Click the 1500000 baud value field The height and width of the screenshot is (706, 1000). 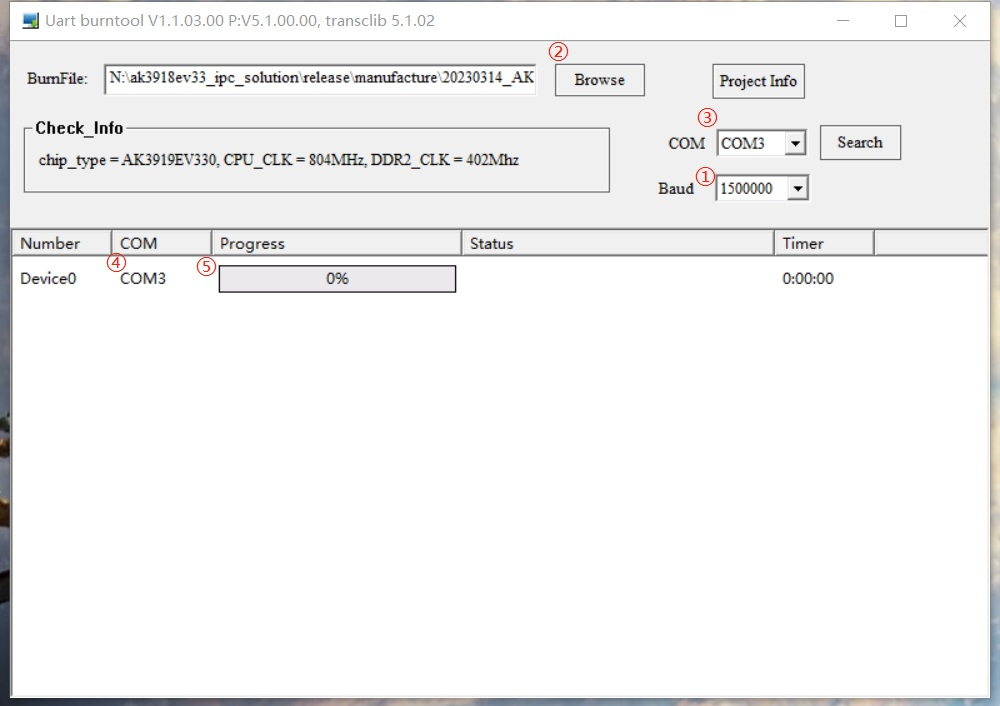pos(750,188)
